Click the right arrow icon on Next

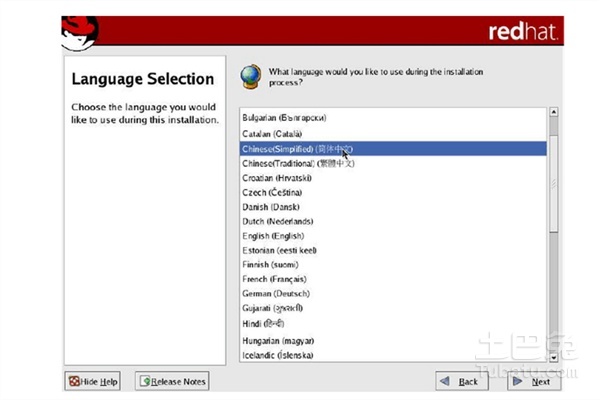517,381
